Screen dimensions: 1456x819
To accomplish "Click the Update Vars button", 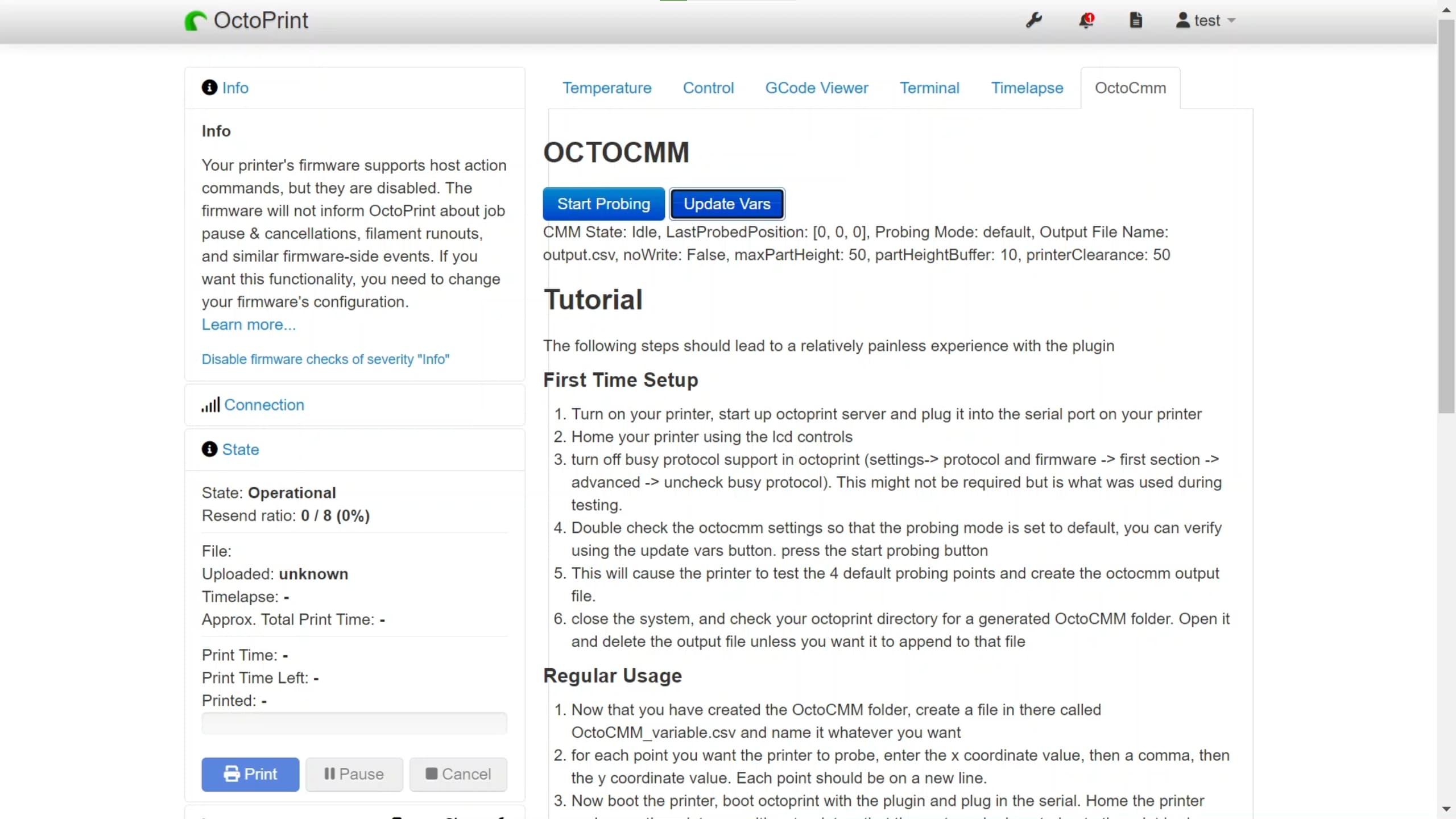I will [727, 204].
